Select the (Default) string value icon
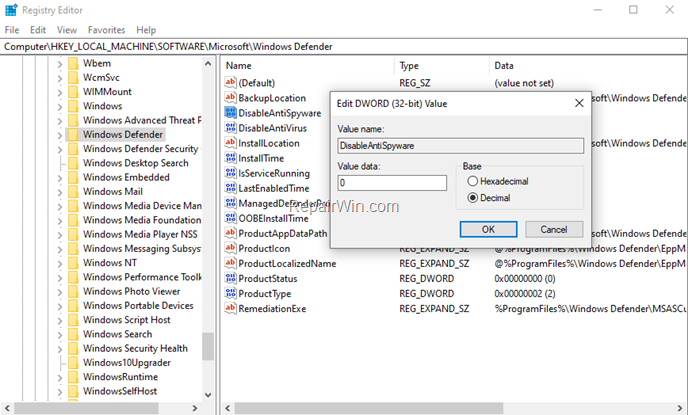Viewport: 688px width, 415px height. tap(230, 82)
